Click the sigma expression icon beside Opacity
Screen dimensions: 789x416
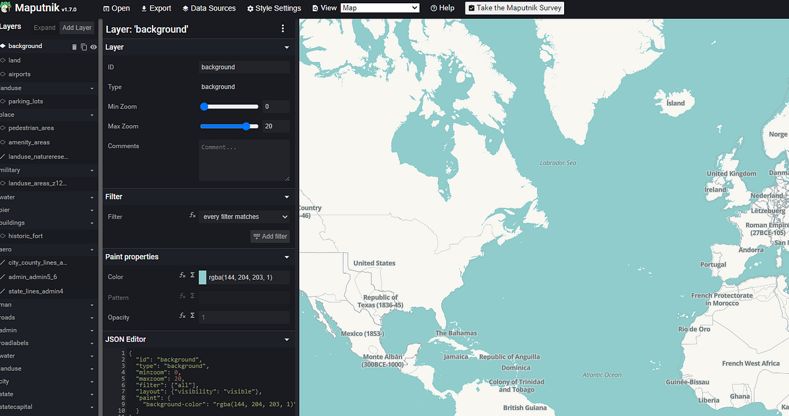click(192, 316)
